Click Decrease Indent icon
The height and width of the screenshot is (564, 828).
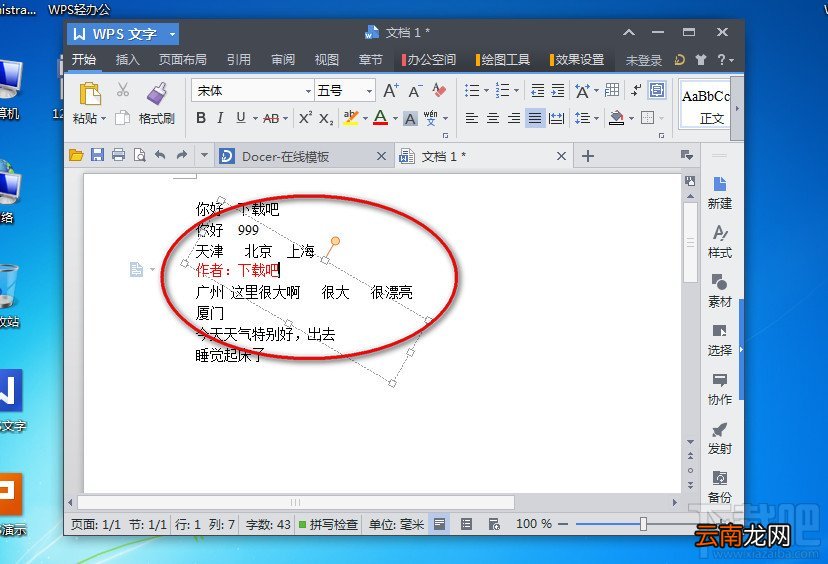click(538, 90)
